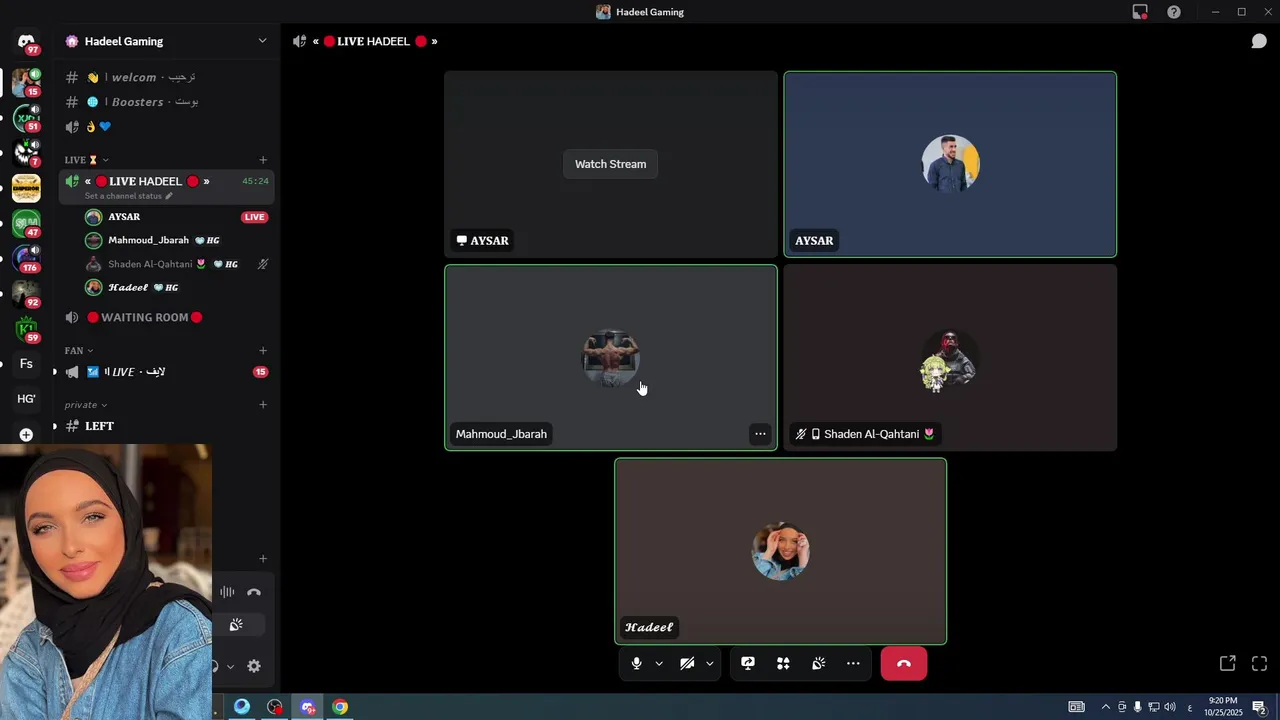Open the LIVE announcement channel with 15 badge
Image resolution: width=1280 pixels, height=720 pixels.
coord(166,372)
